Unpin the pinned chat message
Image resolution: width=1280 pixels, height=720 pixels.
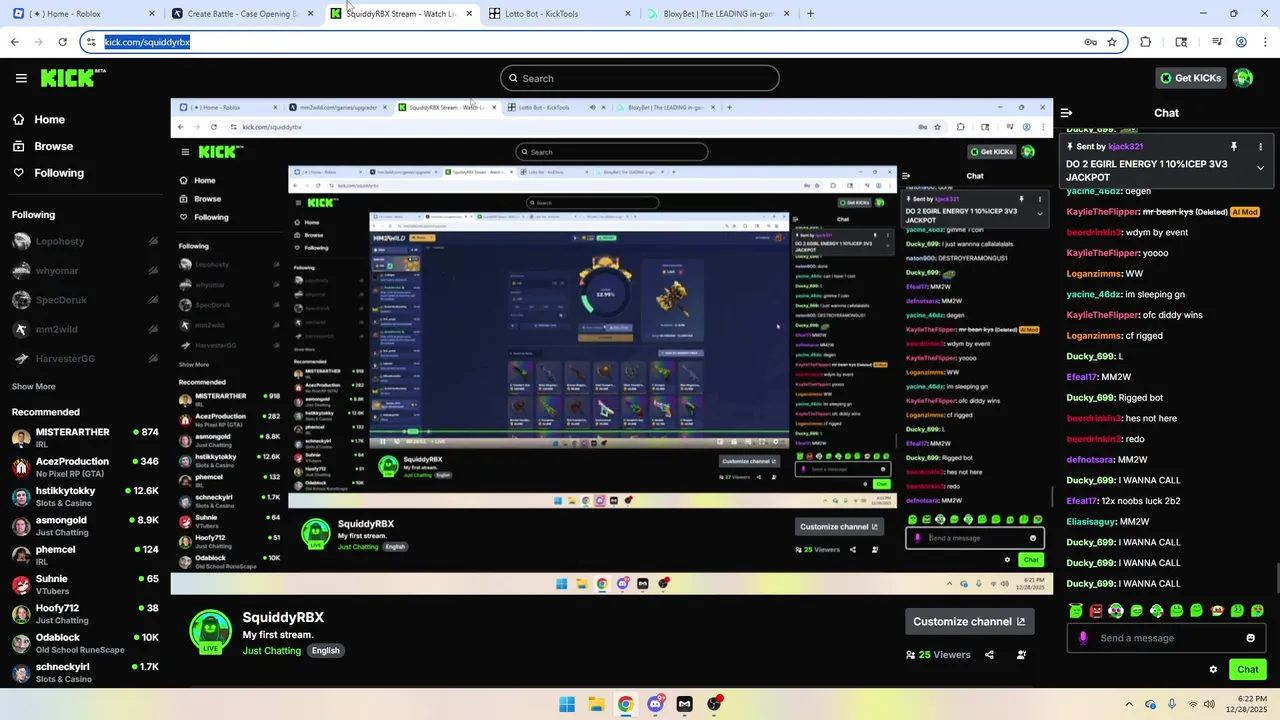[1233, 146]
